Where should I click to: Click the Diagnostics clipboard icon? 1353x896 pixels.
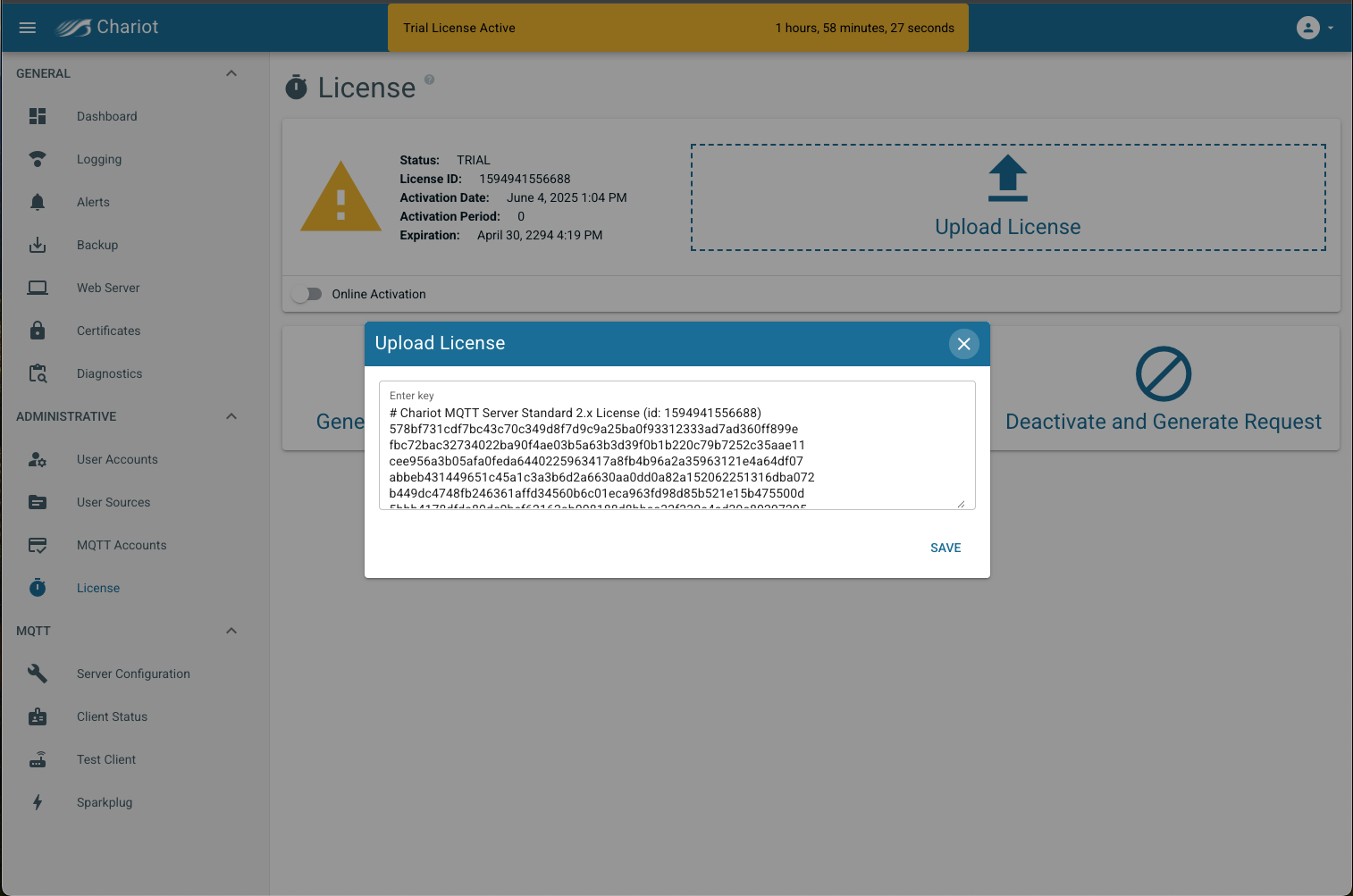(x=38, y=373)
